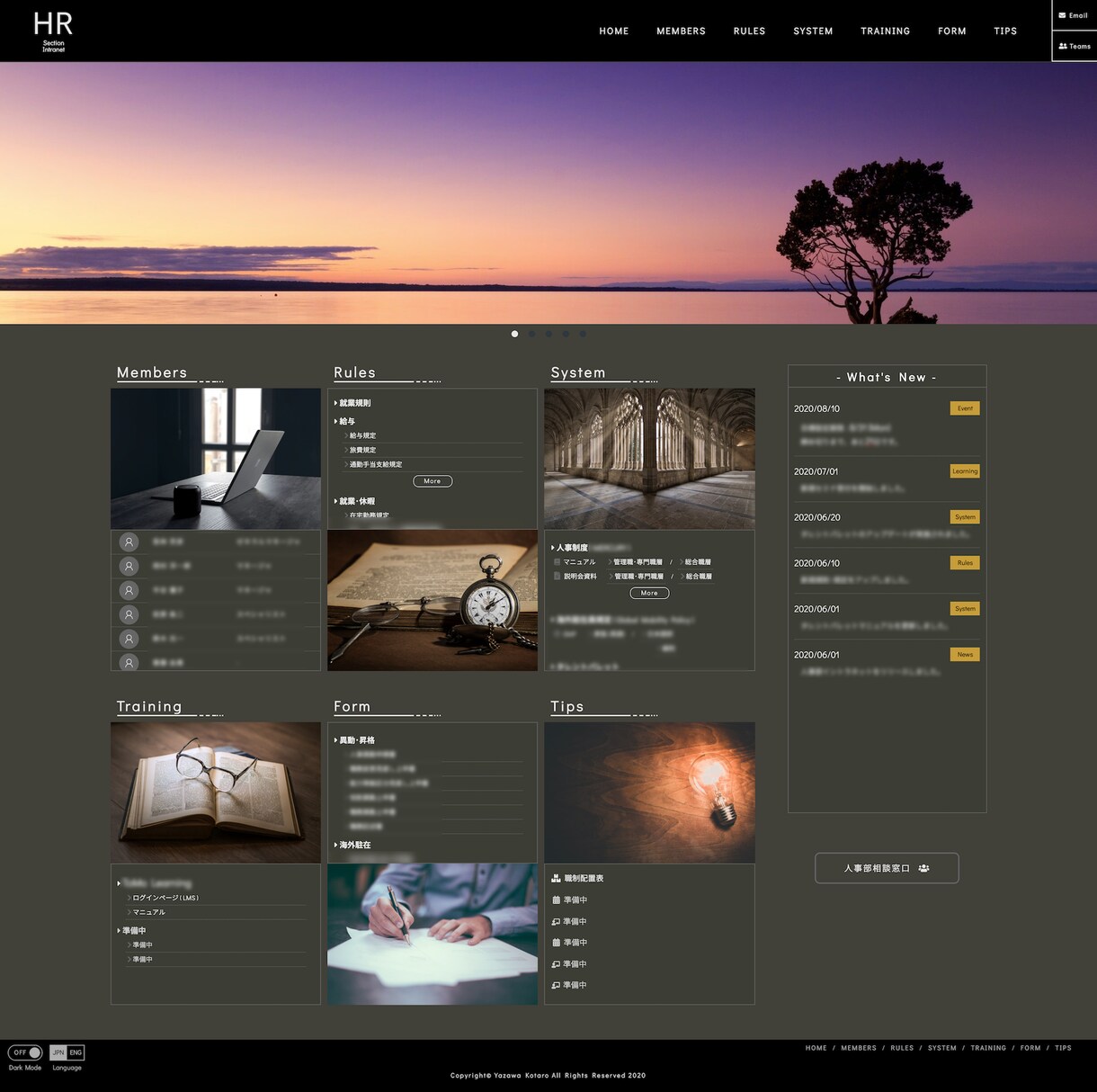1097x1092 pixels.
Task: Open FORM in top navigation
Action: point(951,31)
